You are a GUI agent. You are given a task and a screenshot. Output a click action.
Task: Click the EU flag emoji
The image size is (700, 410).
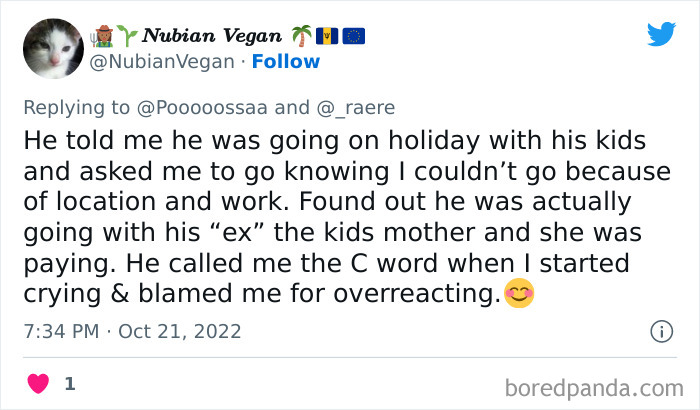(353, 36)
